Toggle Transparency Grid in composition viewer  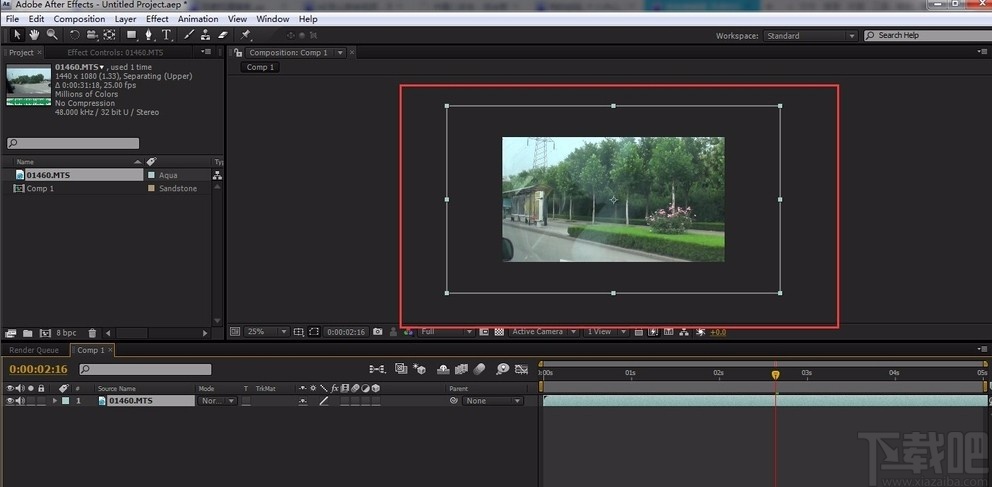[499, 331]
